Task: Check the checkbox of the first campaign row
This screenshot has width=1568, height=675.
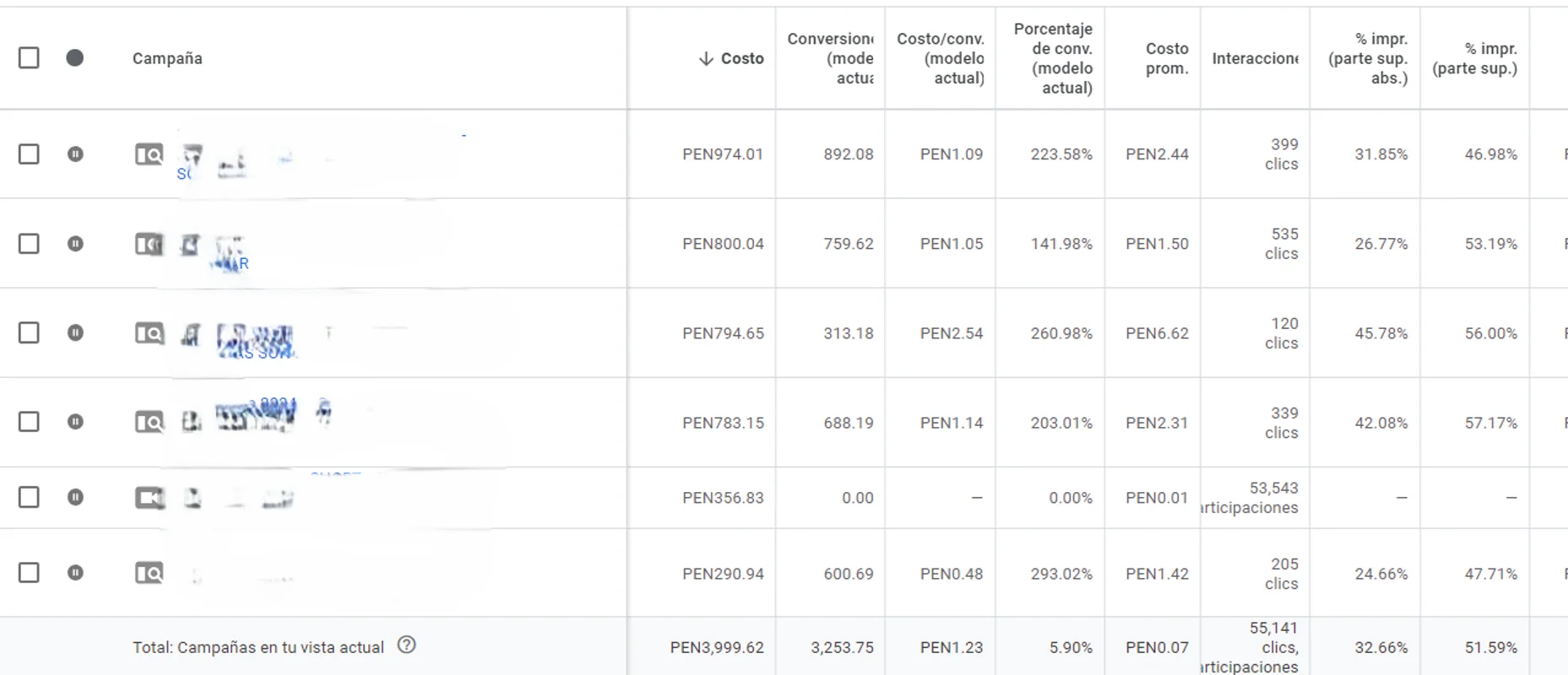Action: pyautogui.click(x=29, y=154)
